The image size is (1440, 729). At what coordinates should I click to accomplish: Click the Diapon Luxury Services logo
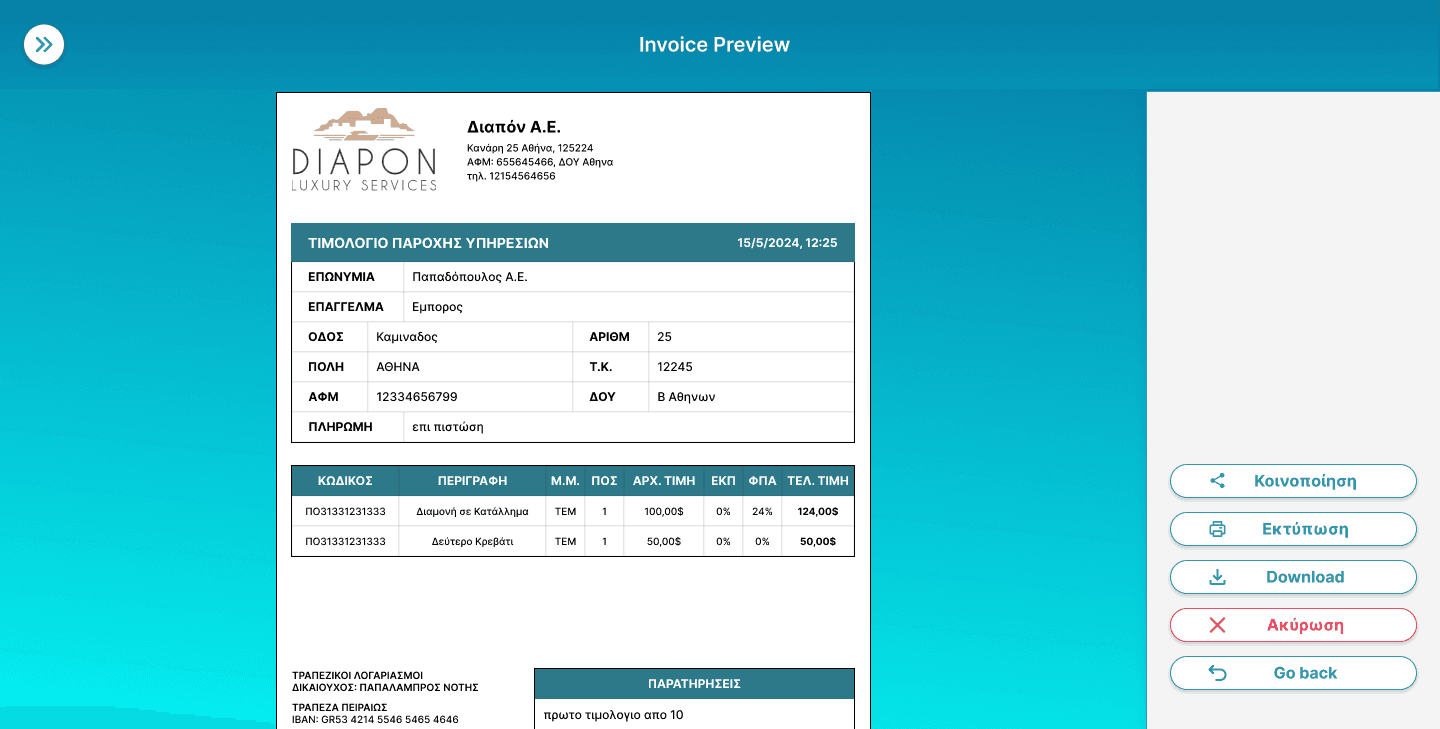[x=364, y=150]
